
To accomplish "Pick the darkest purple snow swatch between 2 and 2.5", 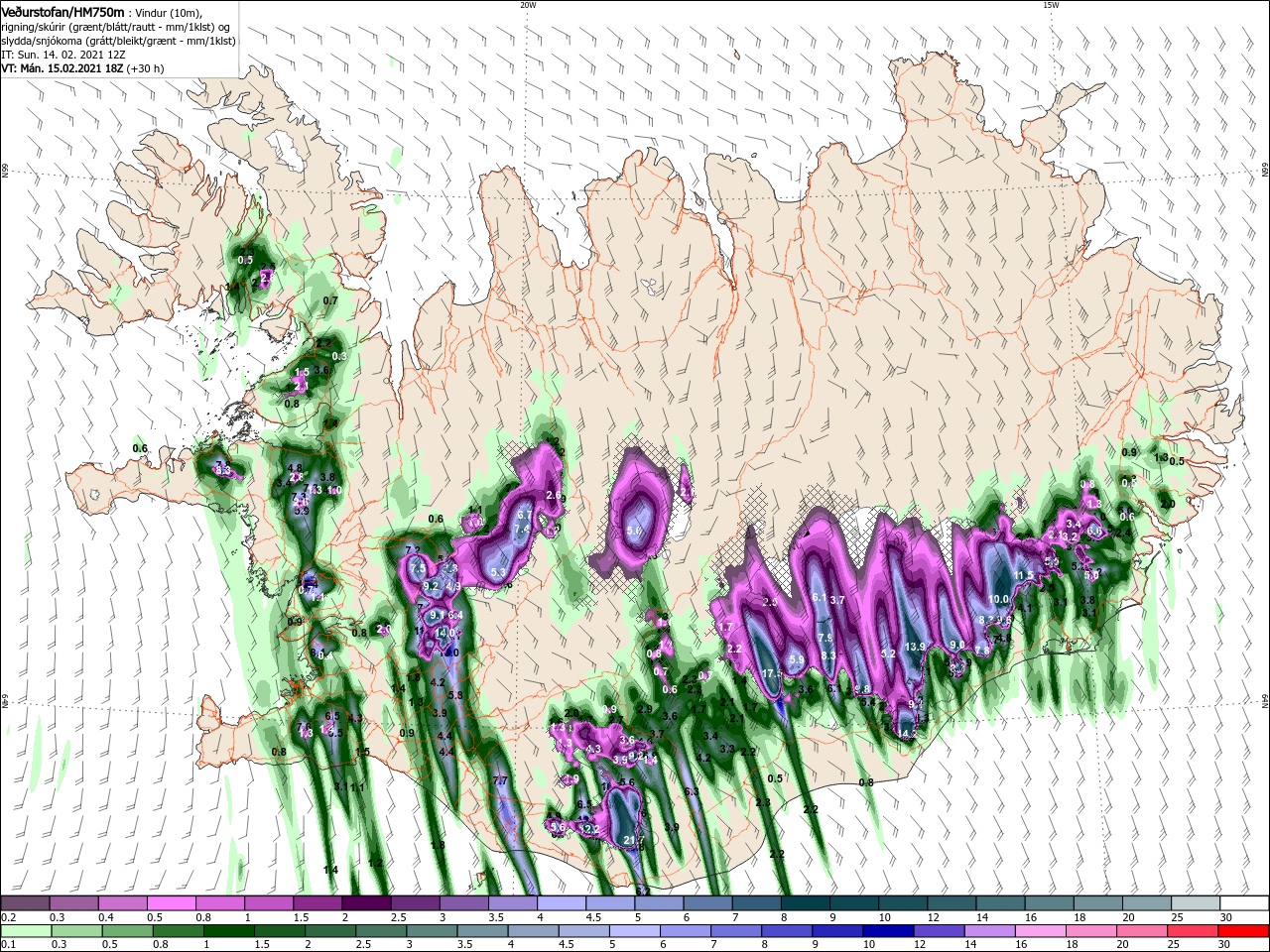I will [x=366, y=903].
